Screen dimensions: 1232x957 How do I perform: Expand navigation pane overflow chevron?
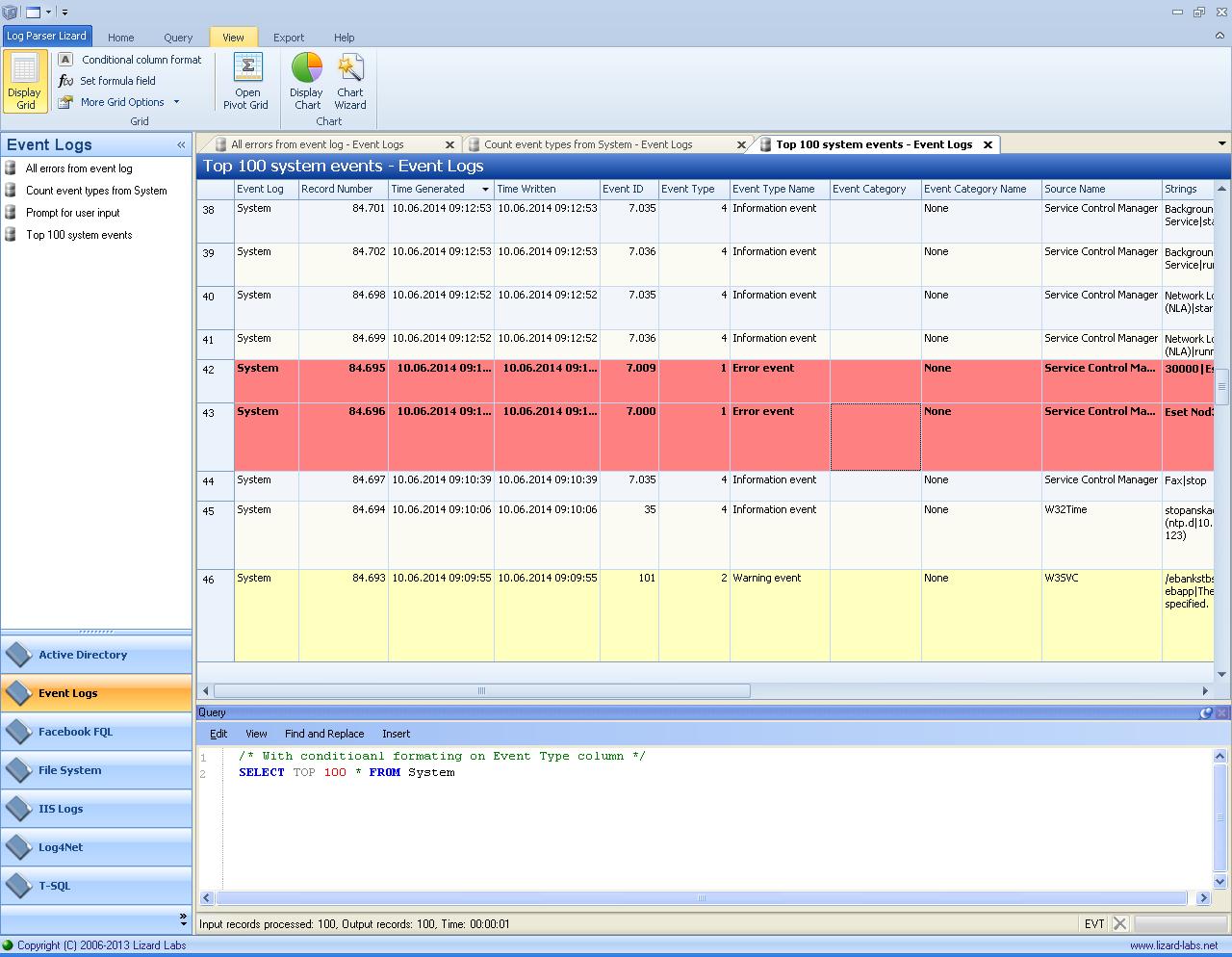point(183,918)
